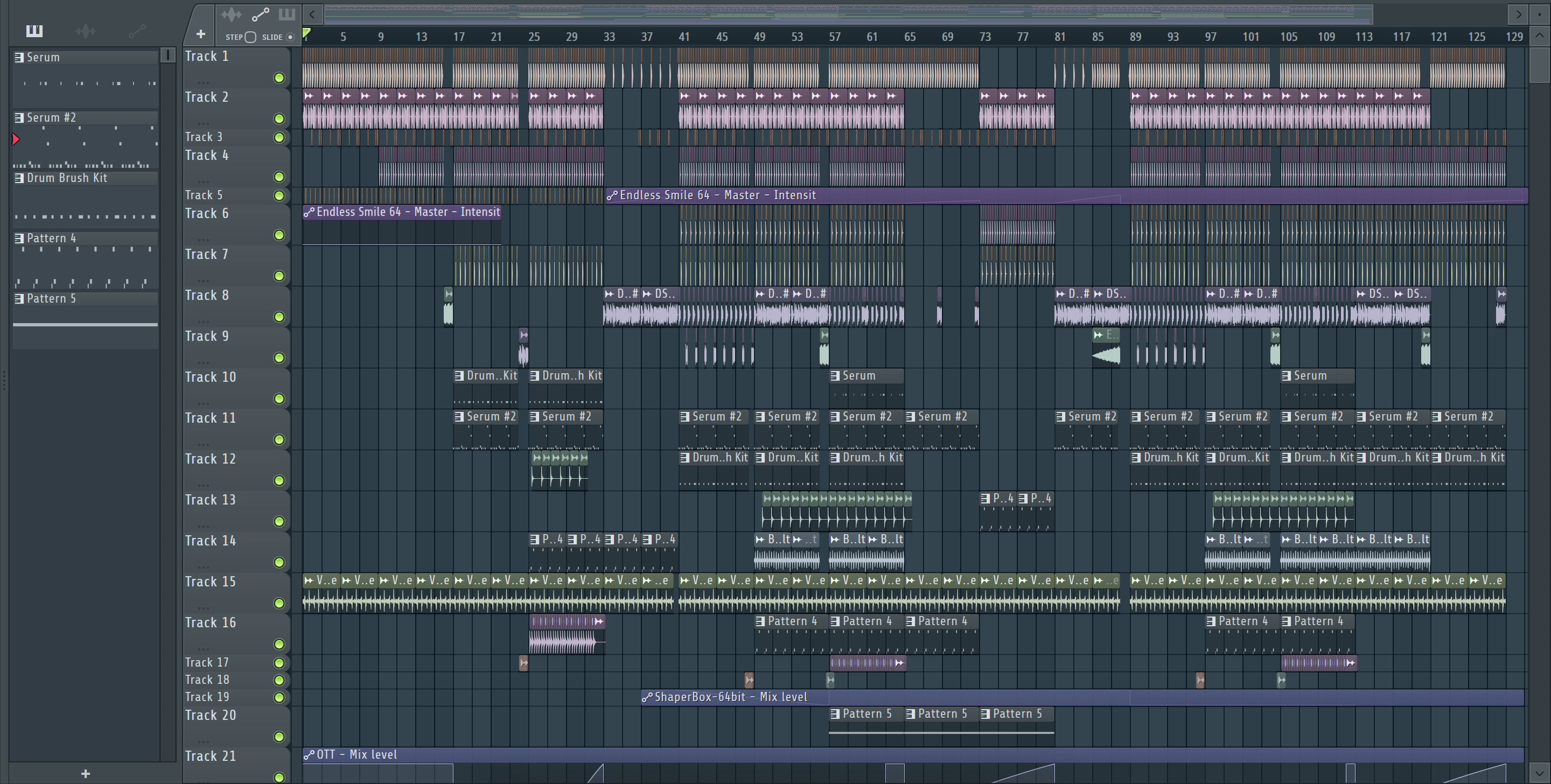Mute Track 1 with its green LED
The height and width of the screenshot is (784, 1551).
(x=279, y=78)
